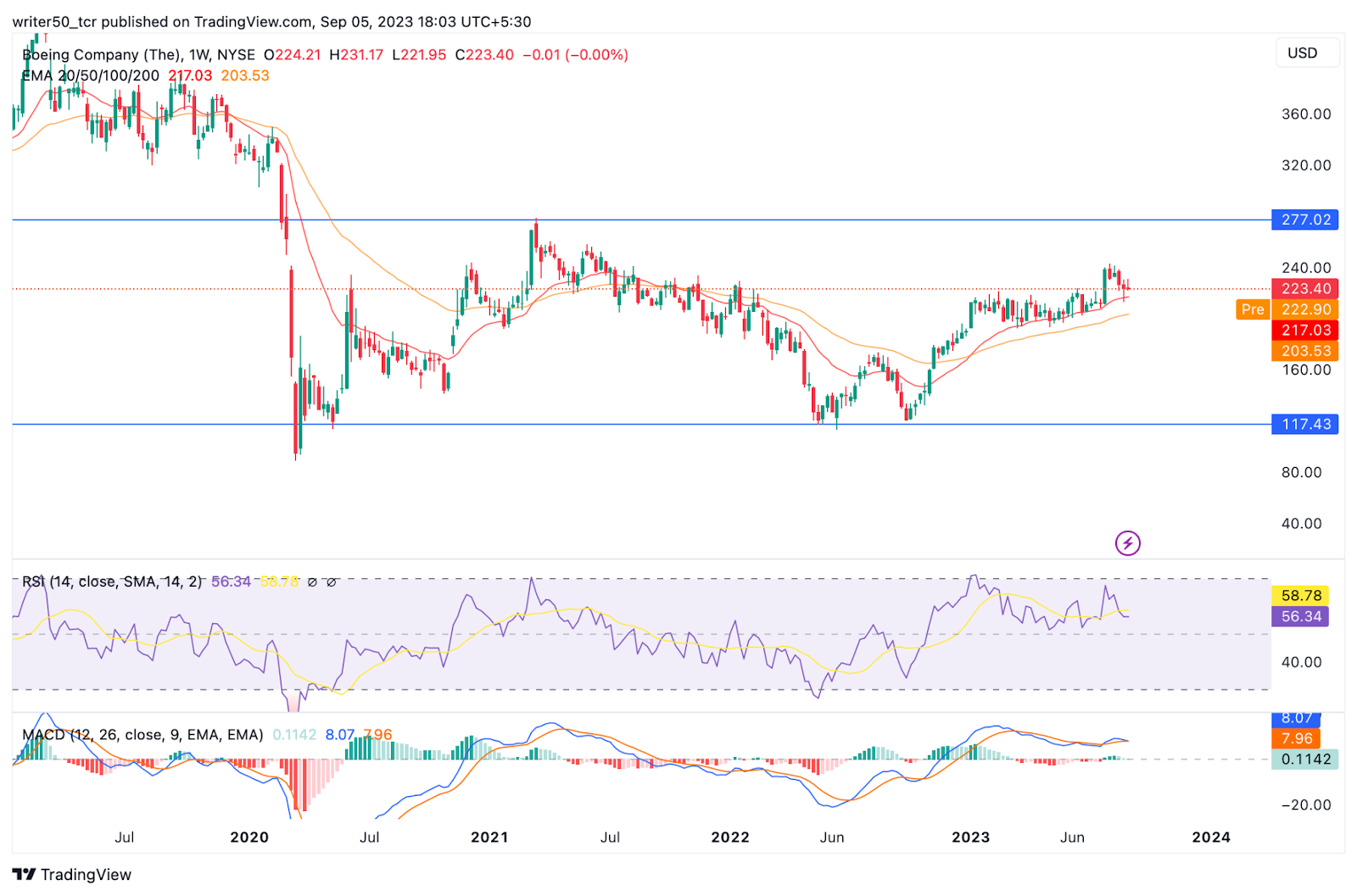Click the yellow 58.78 RSI axis label
Image resolution: width=1357 pixels, height=896 pixels.
pyautogui.click(x=1301, y=595)
